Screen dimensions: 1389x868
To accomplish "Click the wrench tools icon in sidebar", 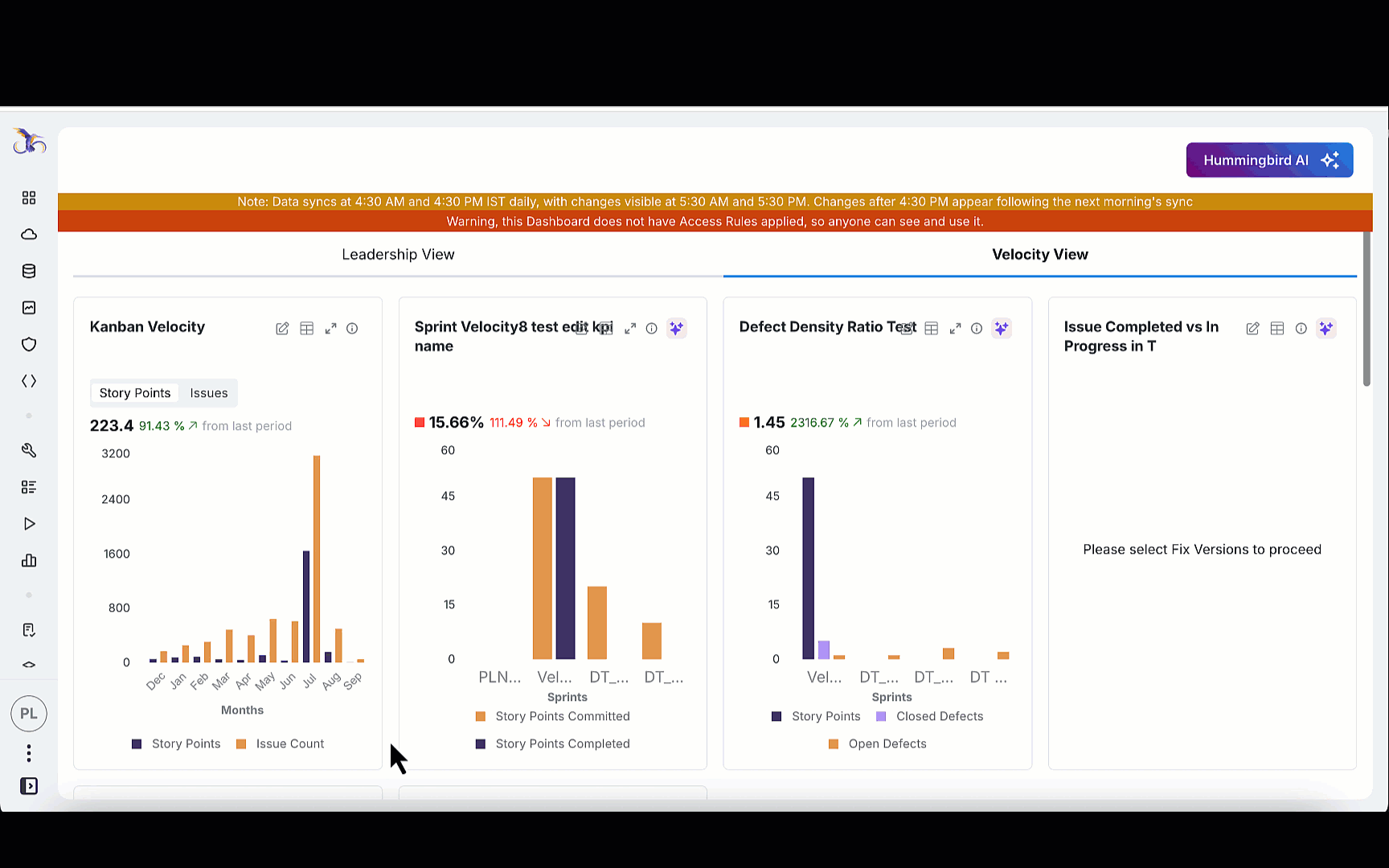I will click(29, 450).
